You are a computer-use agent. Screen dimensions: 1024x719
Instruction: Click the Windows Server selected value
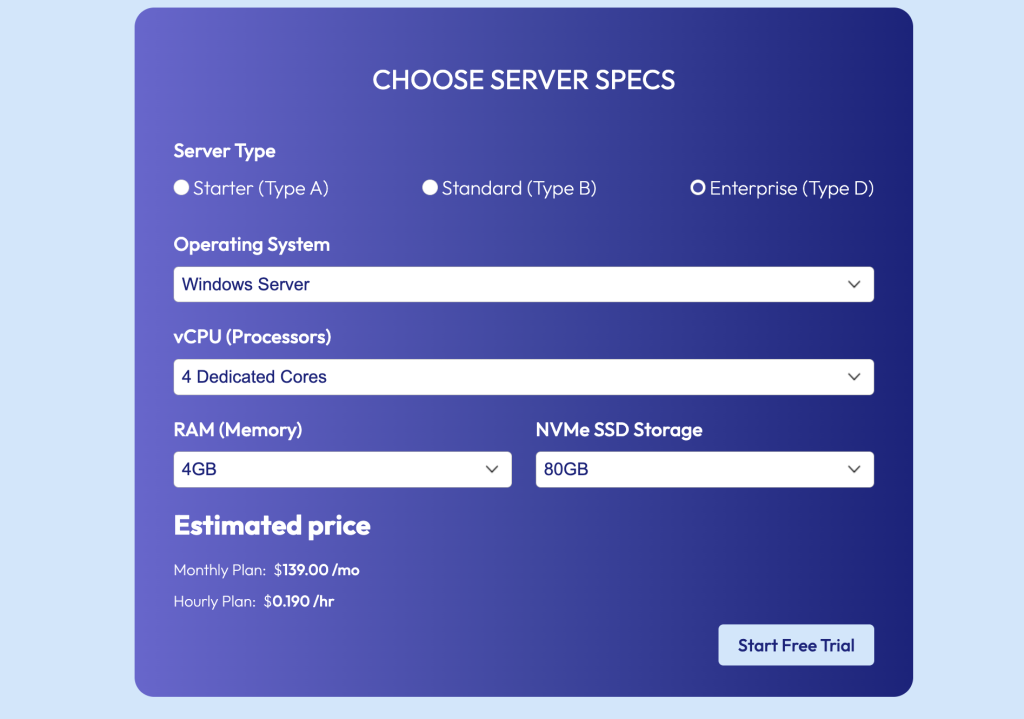tap(245, 284)
